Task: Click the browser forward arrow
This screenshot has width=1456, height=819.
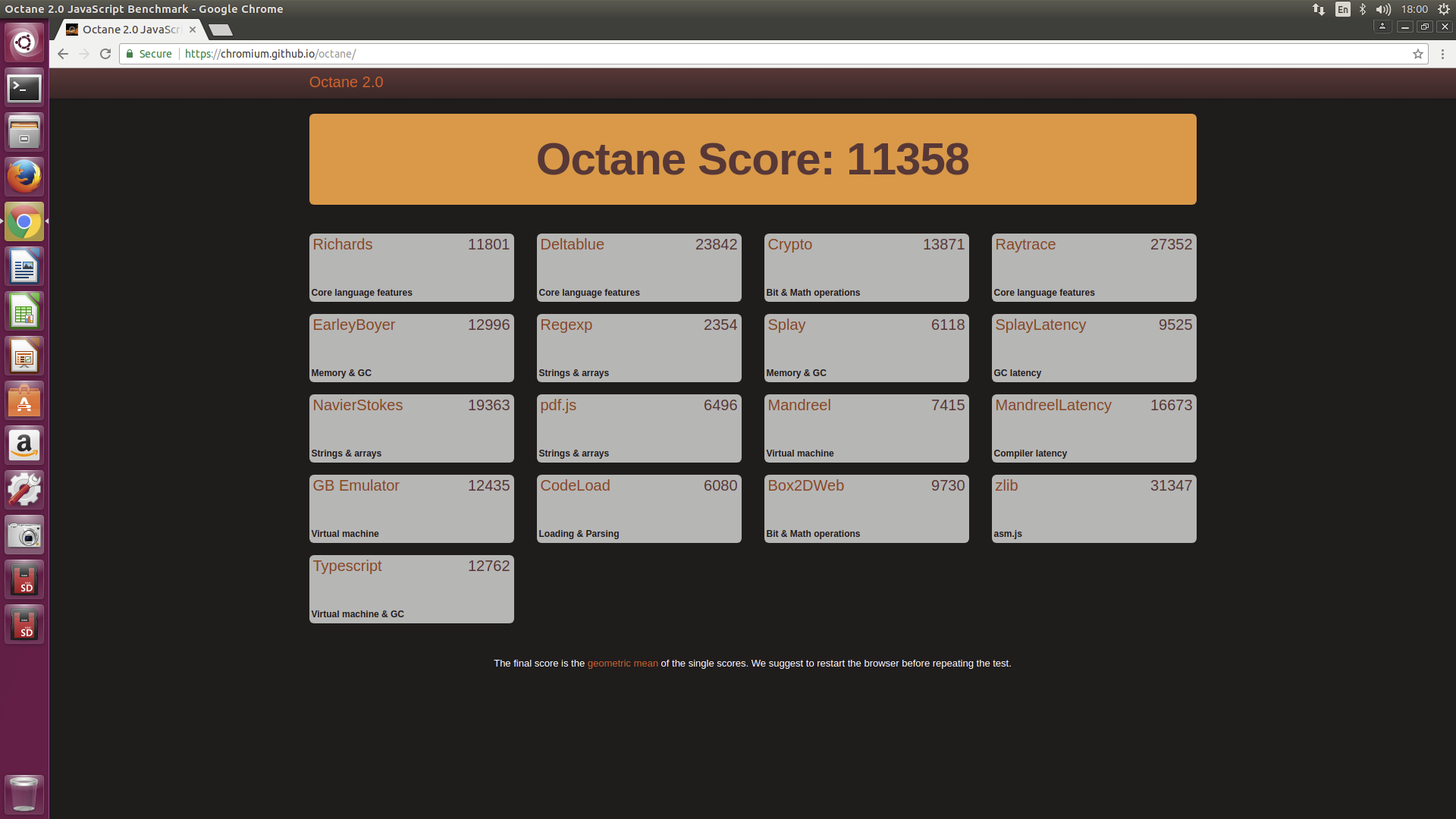Action: click(x=84, y=54)
